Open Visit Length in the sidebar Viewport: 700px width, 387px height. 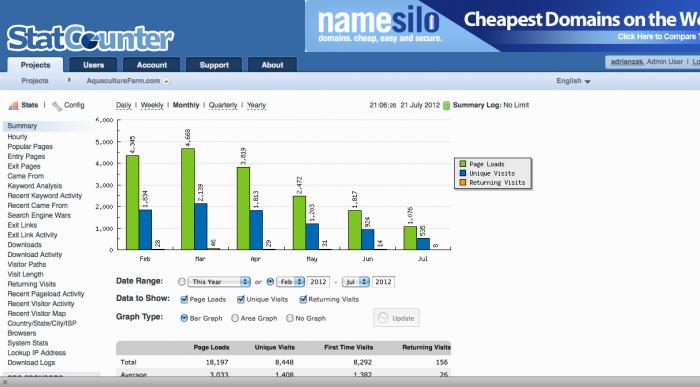click(x=25, y=274)
